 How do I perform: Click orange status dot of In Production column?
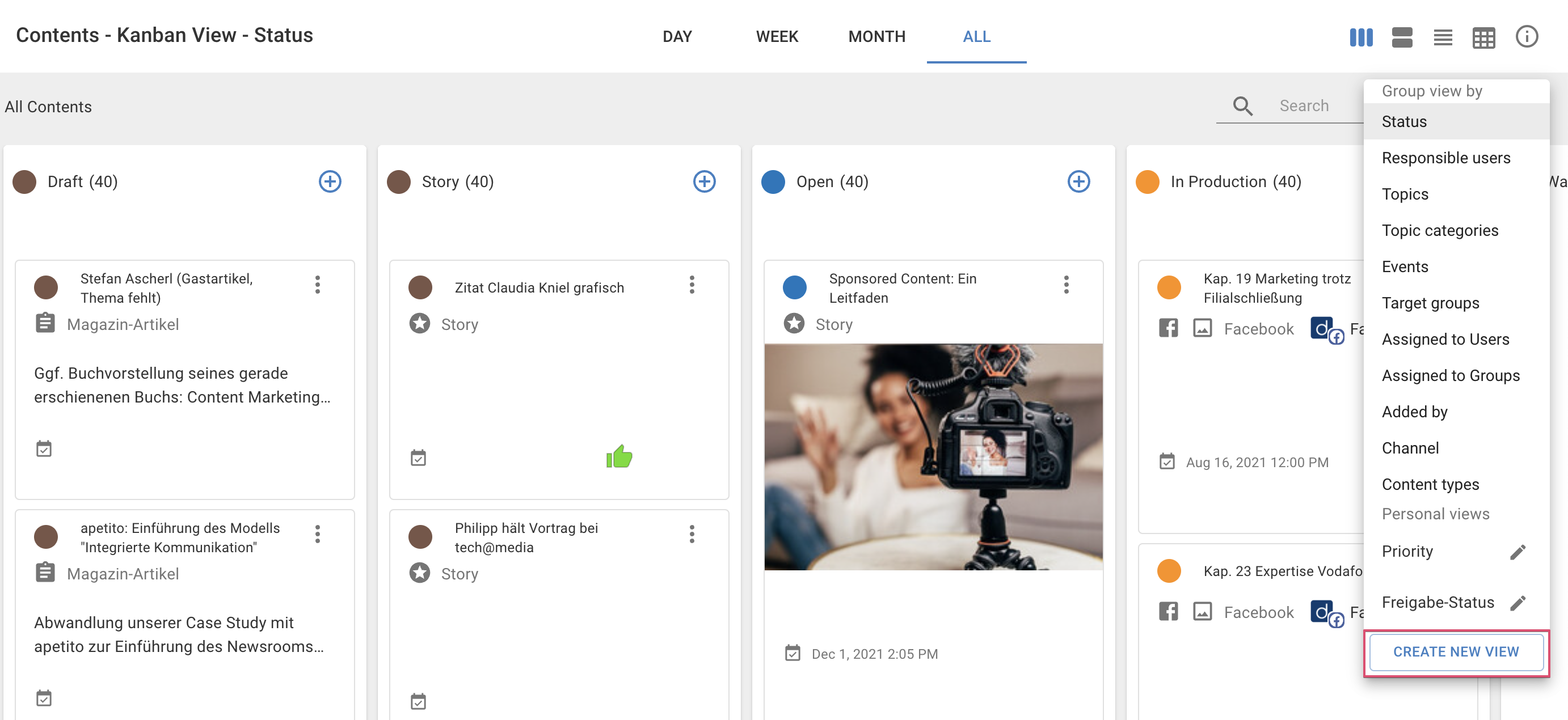pyautogui.click(x=1148, y=182)
